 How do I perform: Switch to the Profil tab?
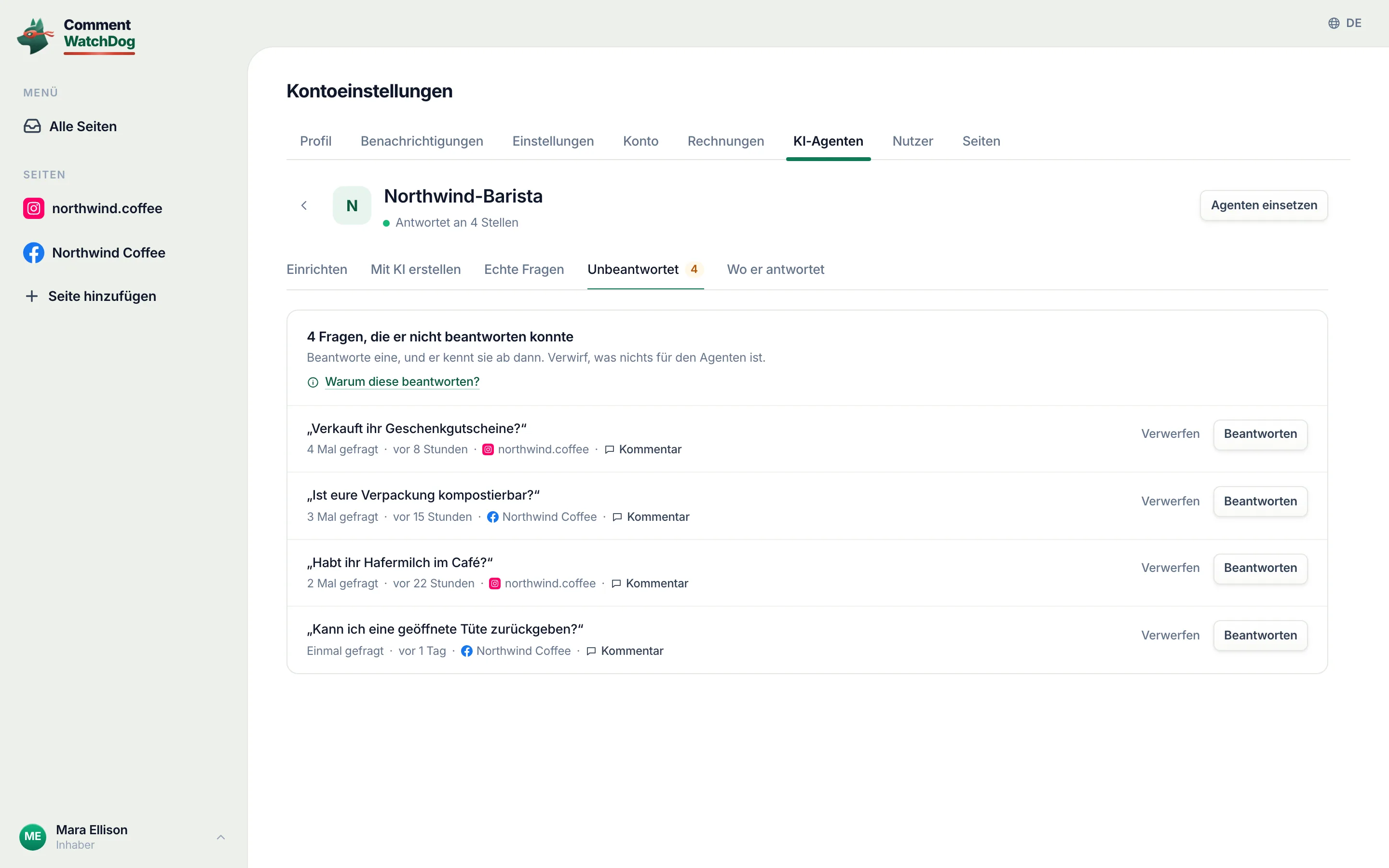tap(316, 141)
